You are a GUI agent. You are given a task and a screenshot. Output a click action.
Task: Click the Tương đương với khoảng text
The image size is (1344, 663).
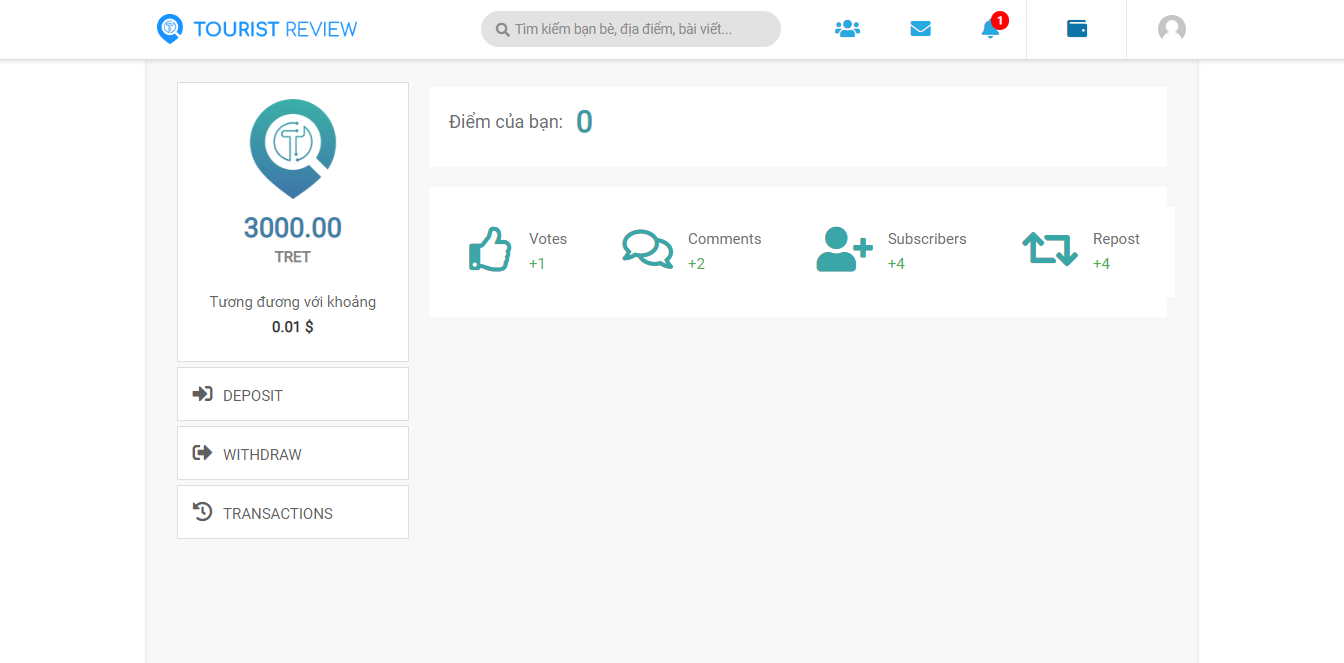(x=293, y=302)
